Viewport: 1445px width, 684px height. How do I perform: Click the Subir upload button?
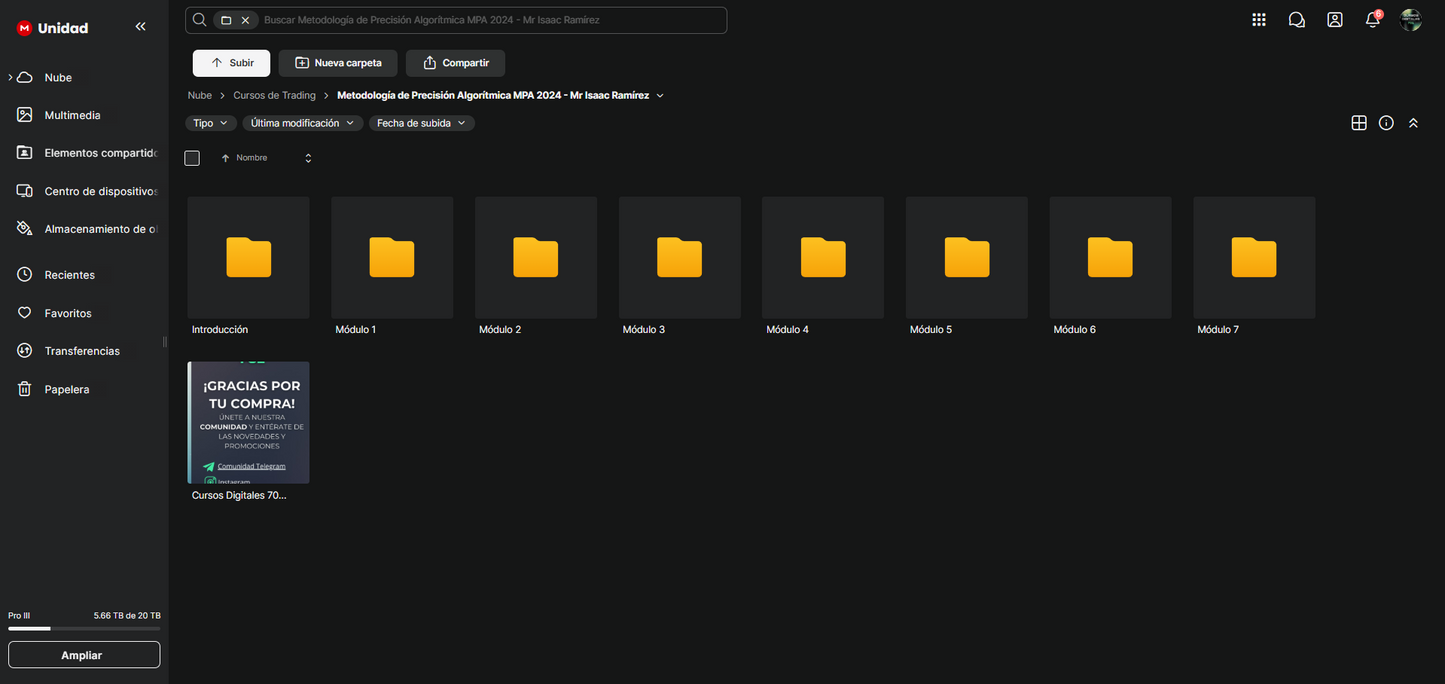click(x=231, y=63)
